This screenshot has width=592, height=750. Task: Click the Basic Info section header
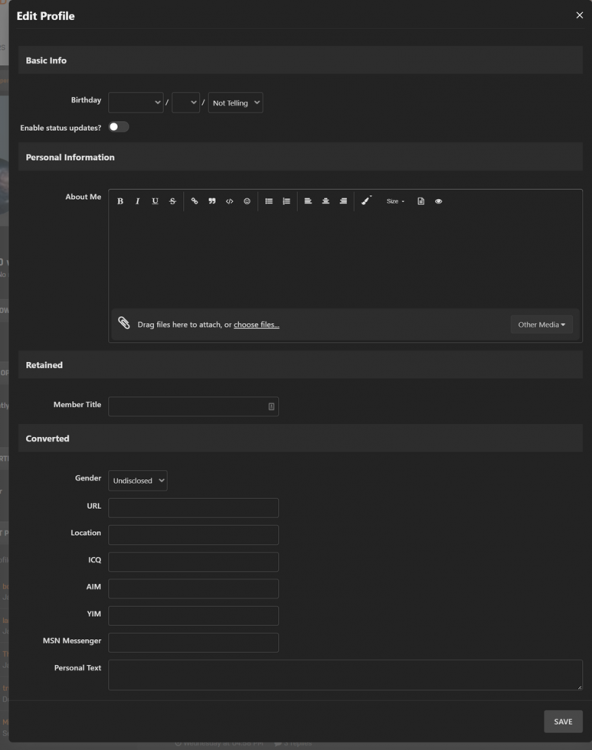[300, 60]
